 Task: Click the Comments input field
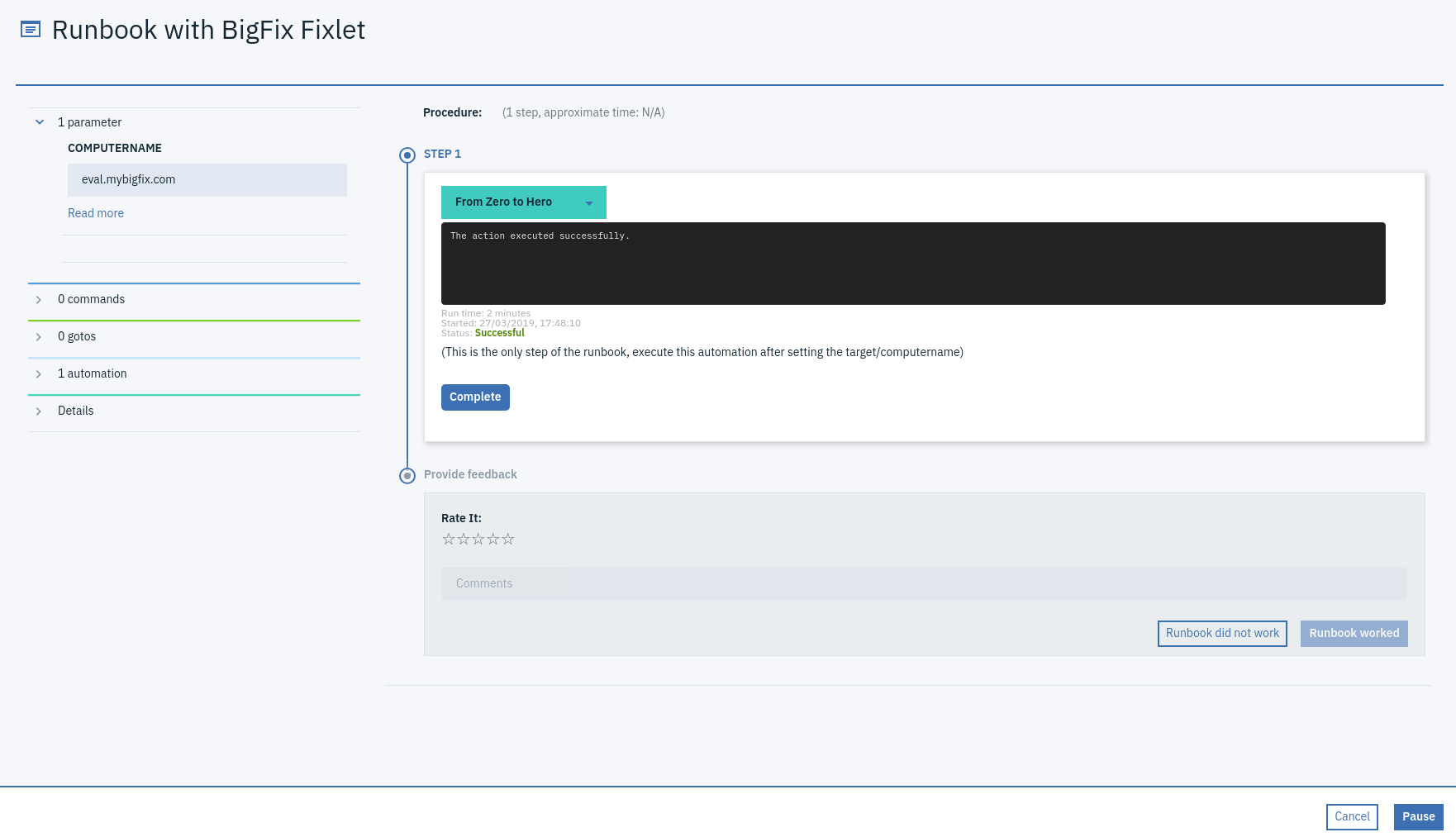tap(924, 583)
